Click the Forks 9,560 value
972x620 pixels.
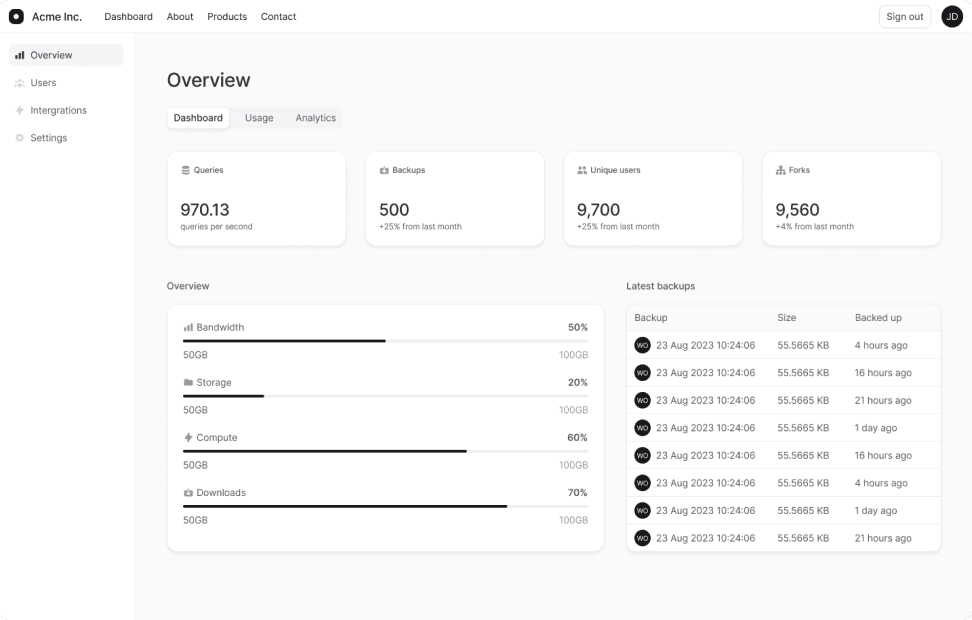click(x=797, y=210)
